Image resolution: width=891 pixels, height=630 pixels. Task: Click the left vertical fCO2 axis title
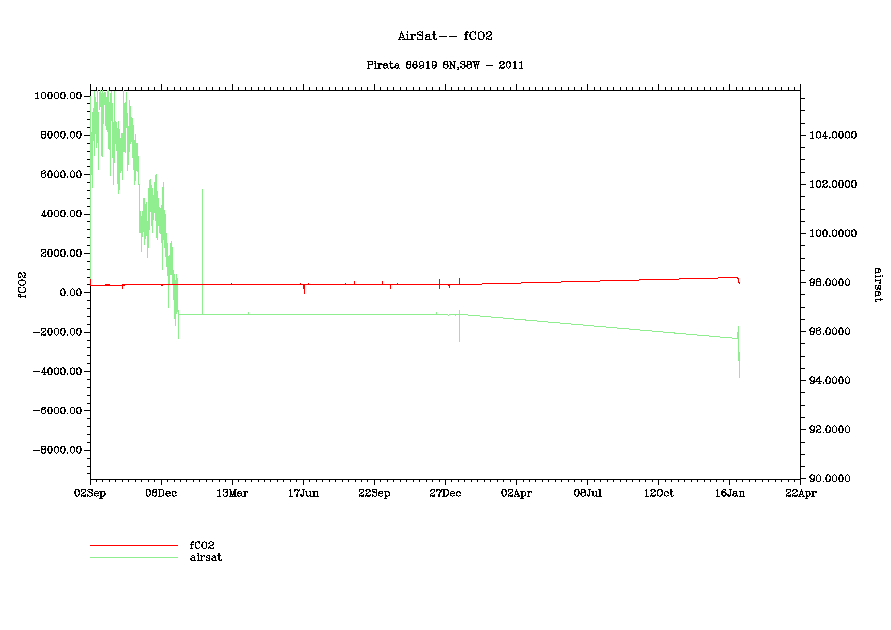(21, 284)
